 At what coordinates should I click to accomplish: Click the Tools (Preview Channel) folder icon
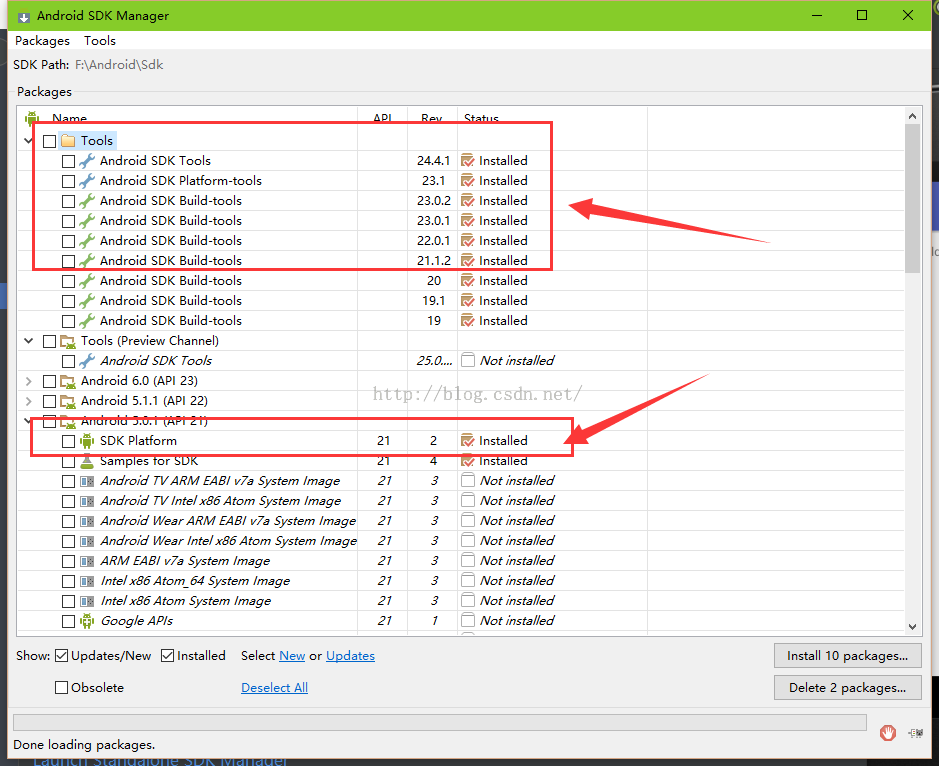[68, 341]
